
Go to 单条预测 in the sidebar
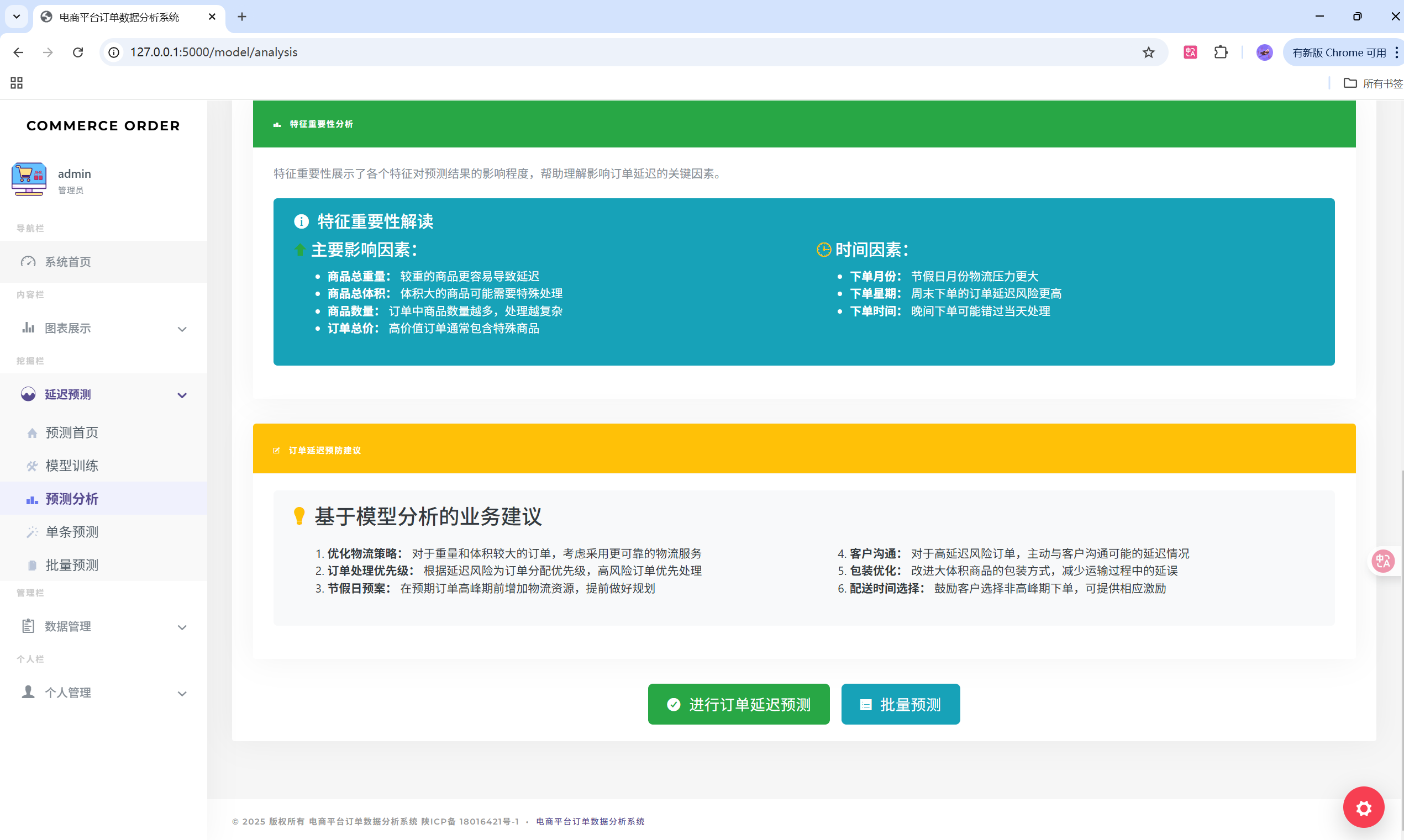pyautogui.click(x=71, y=531)
